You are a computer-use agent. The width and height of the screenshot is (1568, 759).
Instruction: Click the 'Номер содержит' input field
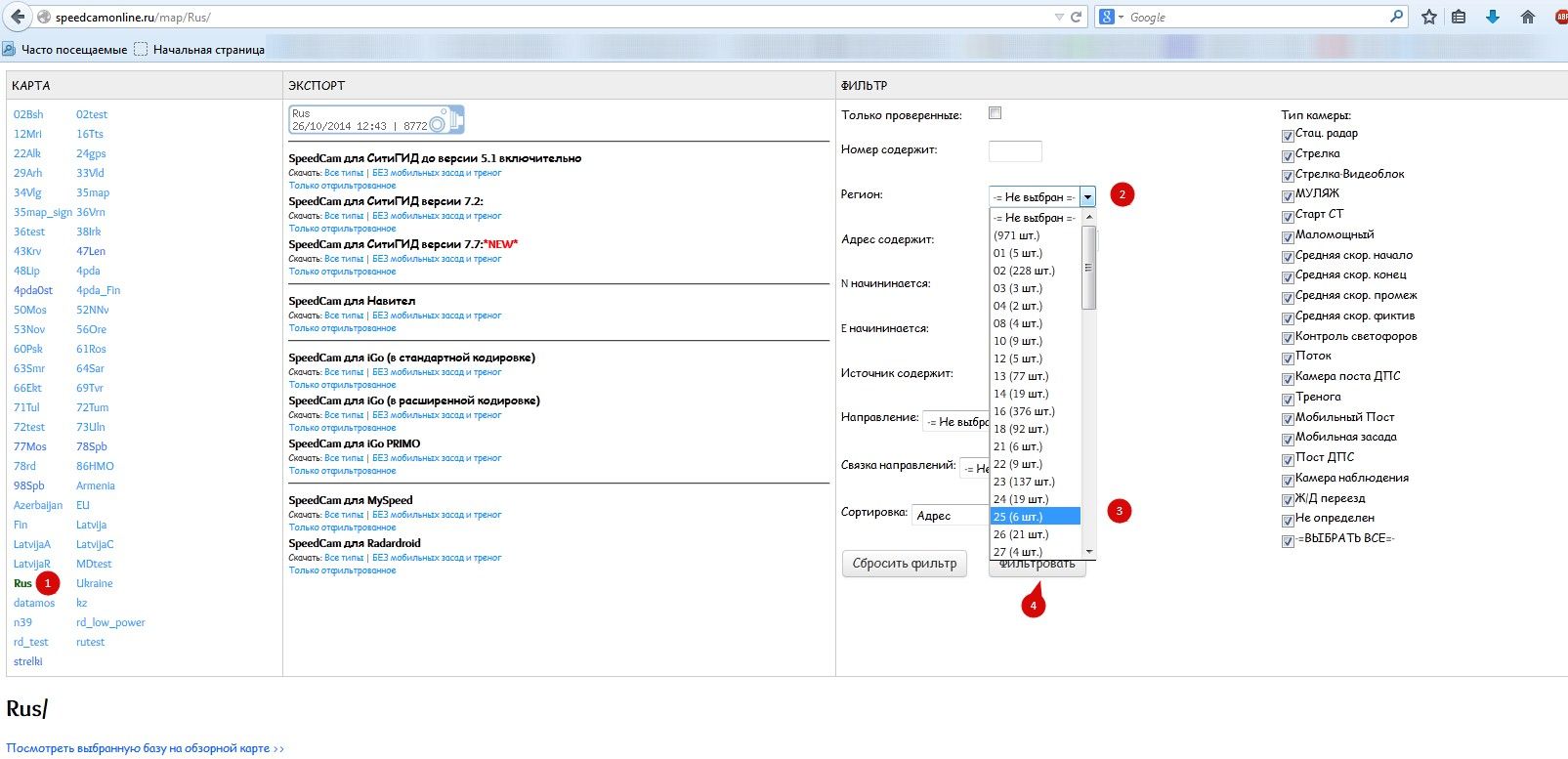(x=1015, y=150)
